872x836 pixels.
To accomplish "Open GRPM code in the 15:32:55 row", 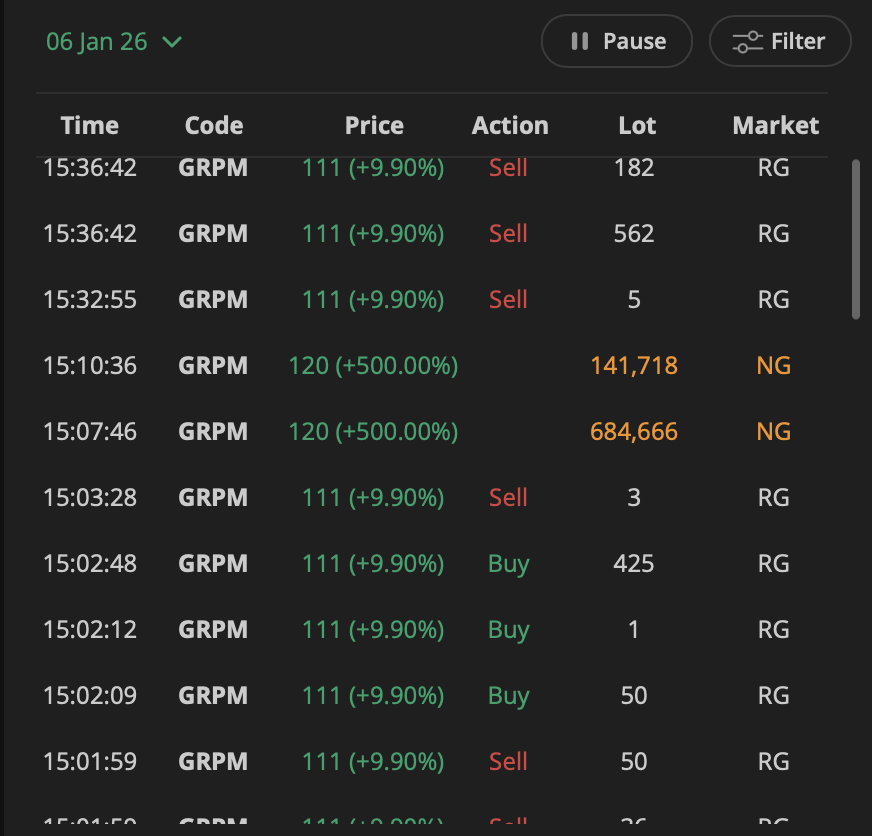I will [x=213, y=300].
